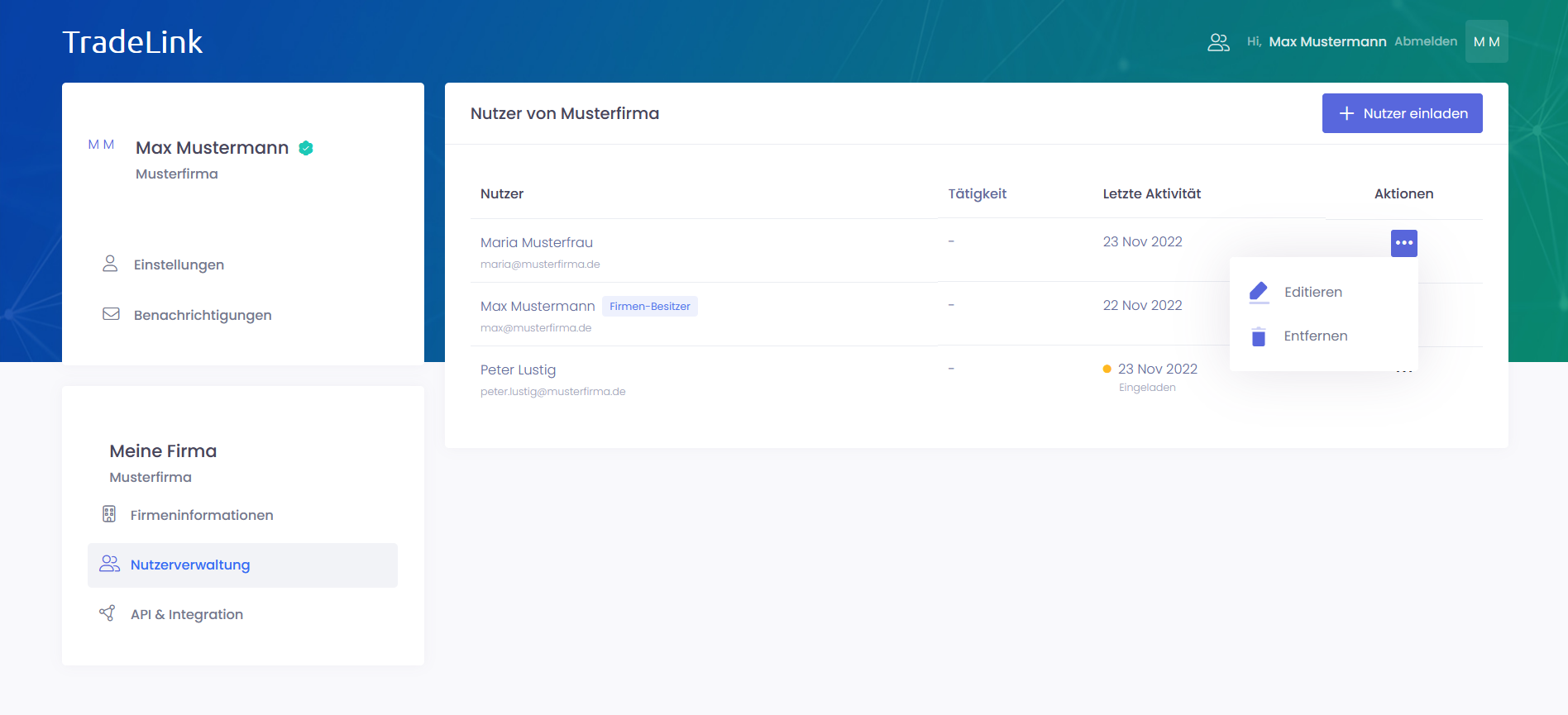This screenshot has width=1568, height=715.
Task: Click the pencil icon beside Editieren
Action: pyautogui.click(x=1259, y=292)
